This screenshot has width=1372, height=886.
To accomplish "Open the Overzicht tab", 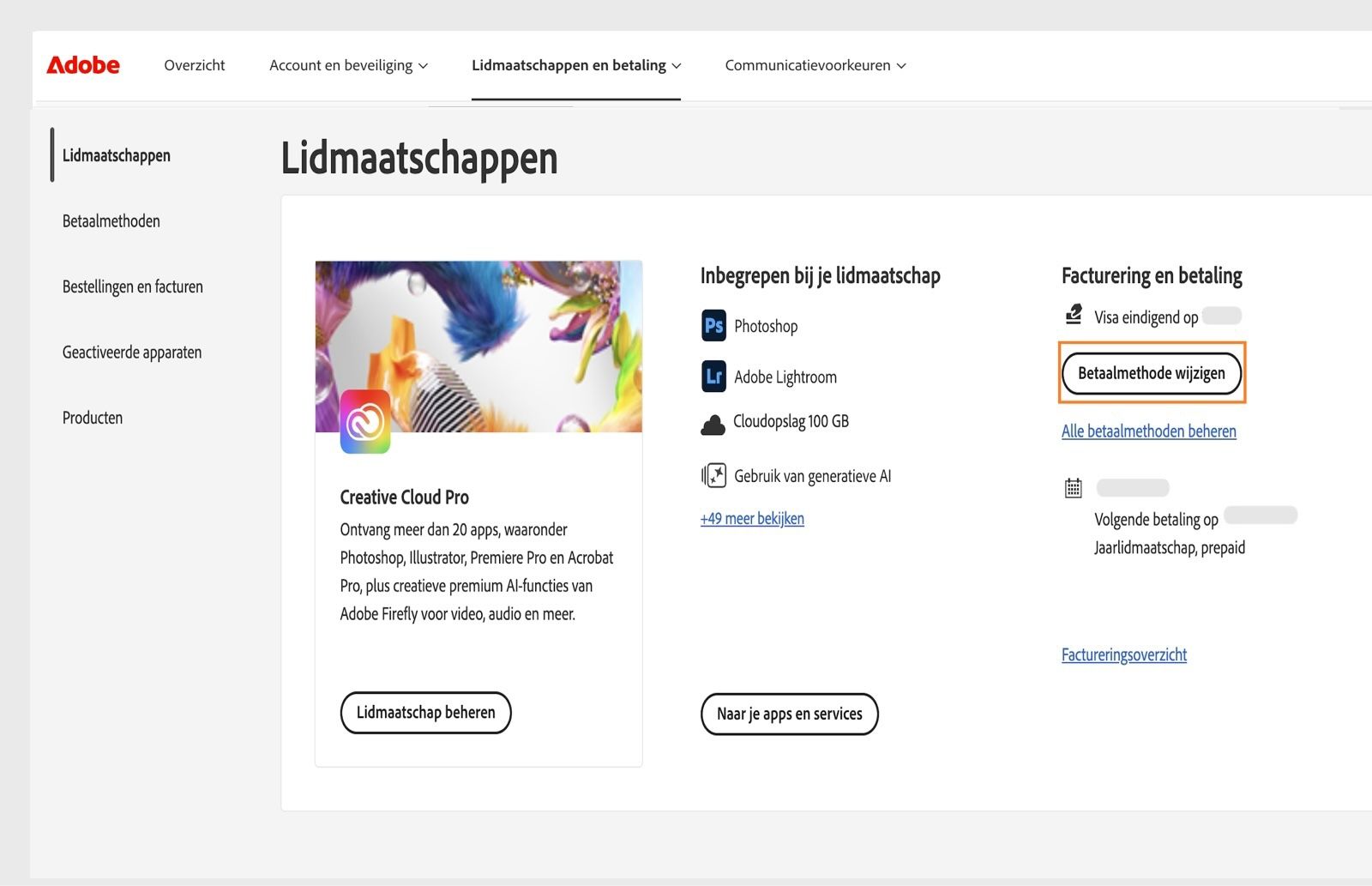I will [x=195, y=65].
